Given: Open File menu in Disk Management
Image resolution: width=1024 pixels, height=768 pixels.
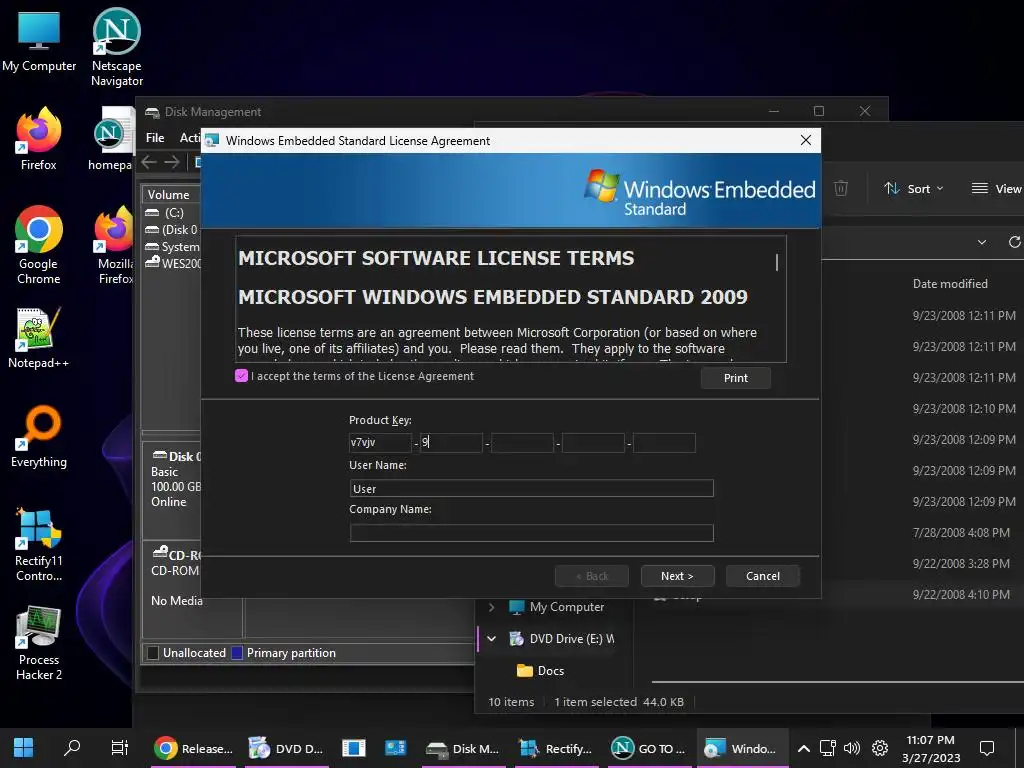Looking at the screenshot, I should 155,138.
